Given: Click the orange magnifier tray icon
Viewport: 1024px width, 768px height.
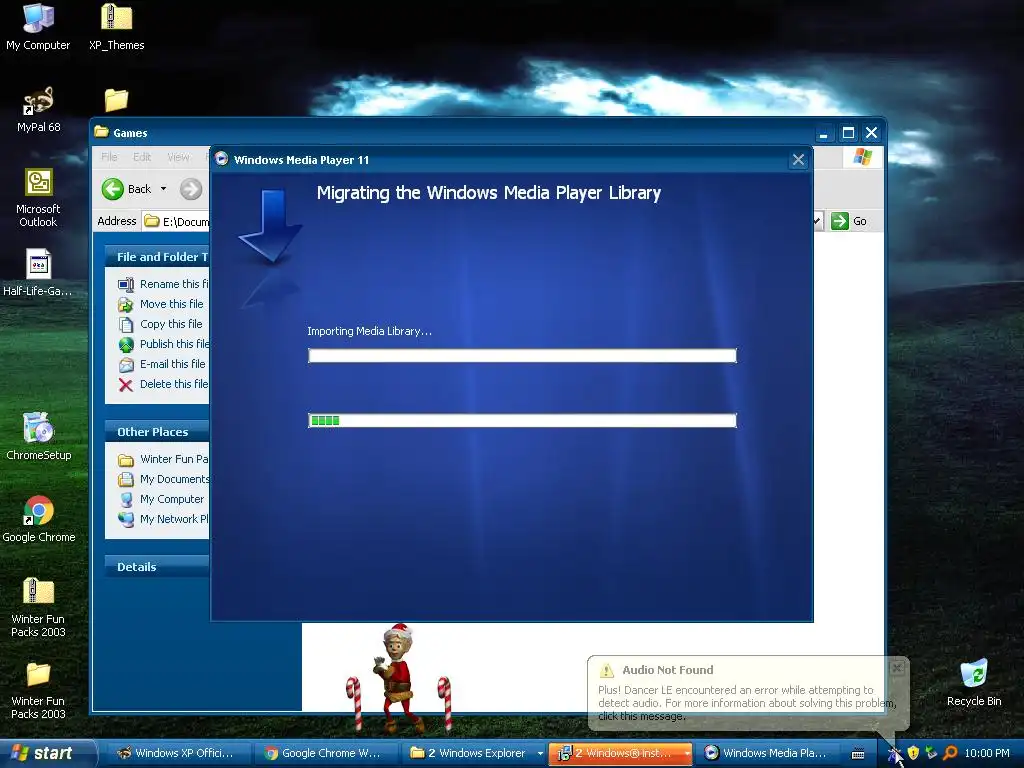Looking at the screenshot, I should click(x=950, y=753).
